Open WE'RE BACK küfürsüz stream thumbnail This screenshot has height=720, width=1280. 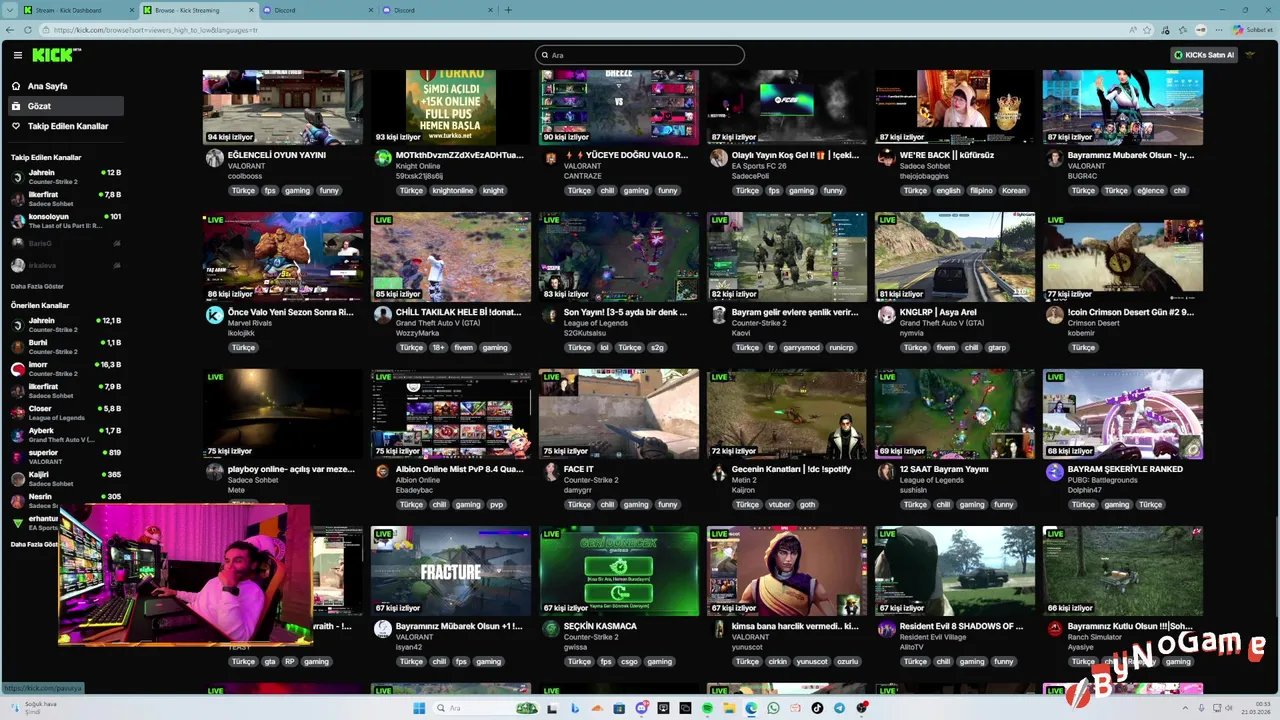coord(955,107)
